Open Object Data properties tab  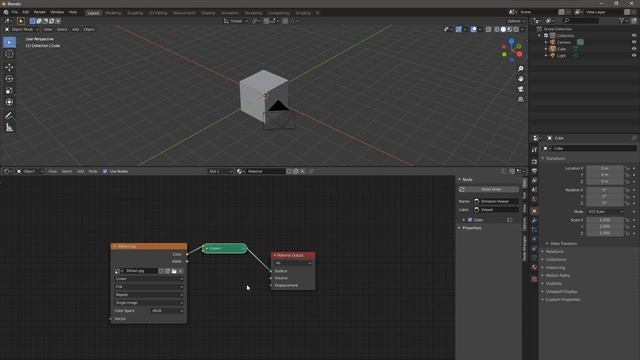tap(534, 258)
